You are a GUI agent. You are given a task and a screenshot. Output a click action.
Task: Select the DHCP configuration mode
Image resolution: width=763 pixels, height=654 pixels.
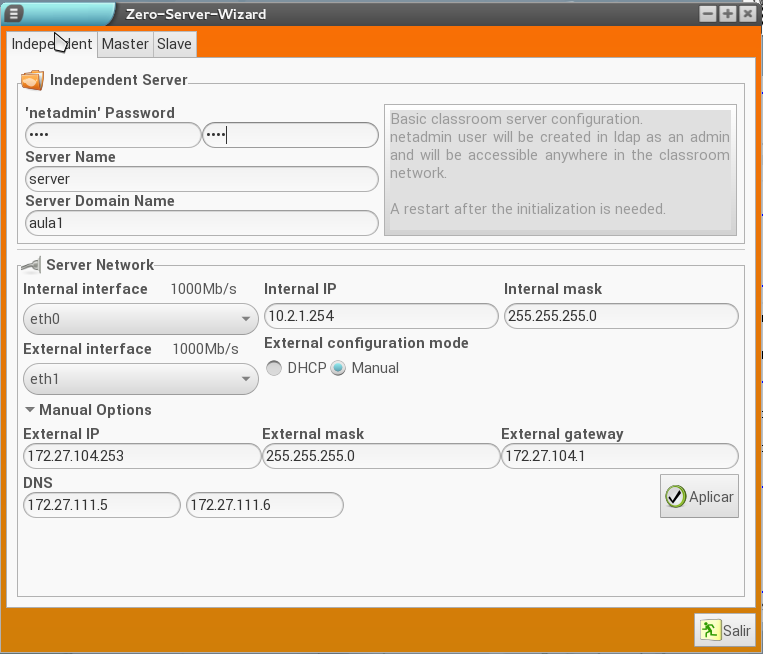click(274, 368)
